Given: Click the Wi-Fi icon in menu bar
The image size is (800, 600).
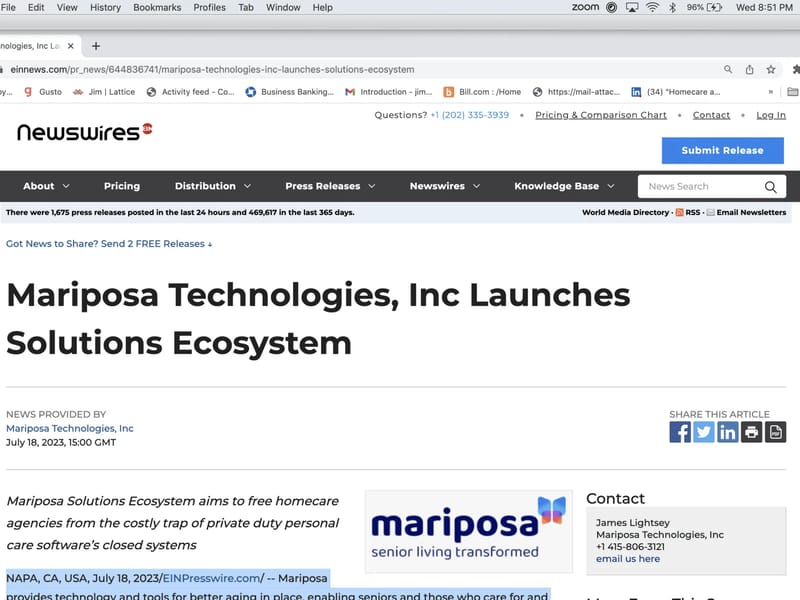Looking at the screenshot, I should pos(652,7).
